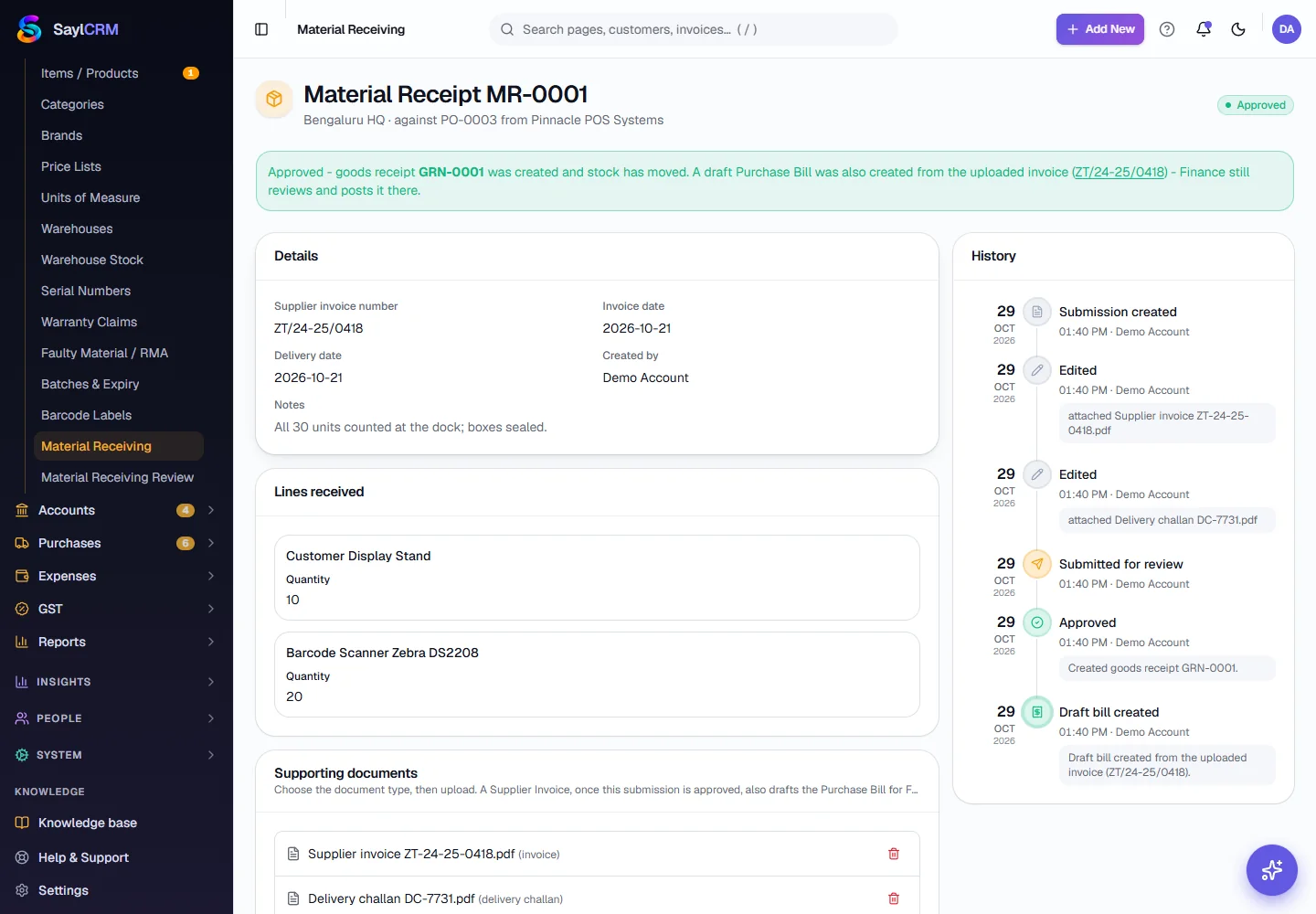Image resolution: width=1316 pixels, height=914 pixels.
Task: Expand the Reports menu chevron
Action: (x=211, y=642)
